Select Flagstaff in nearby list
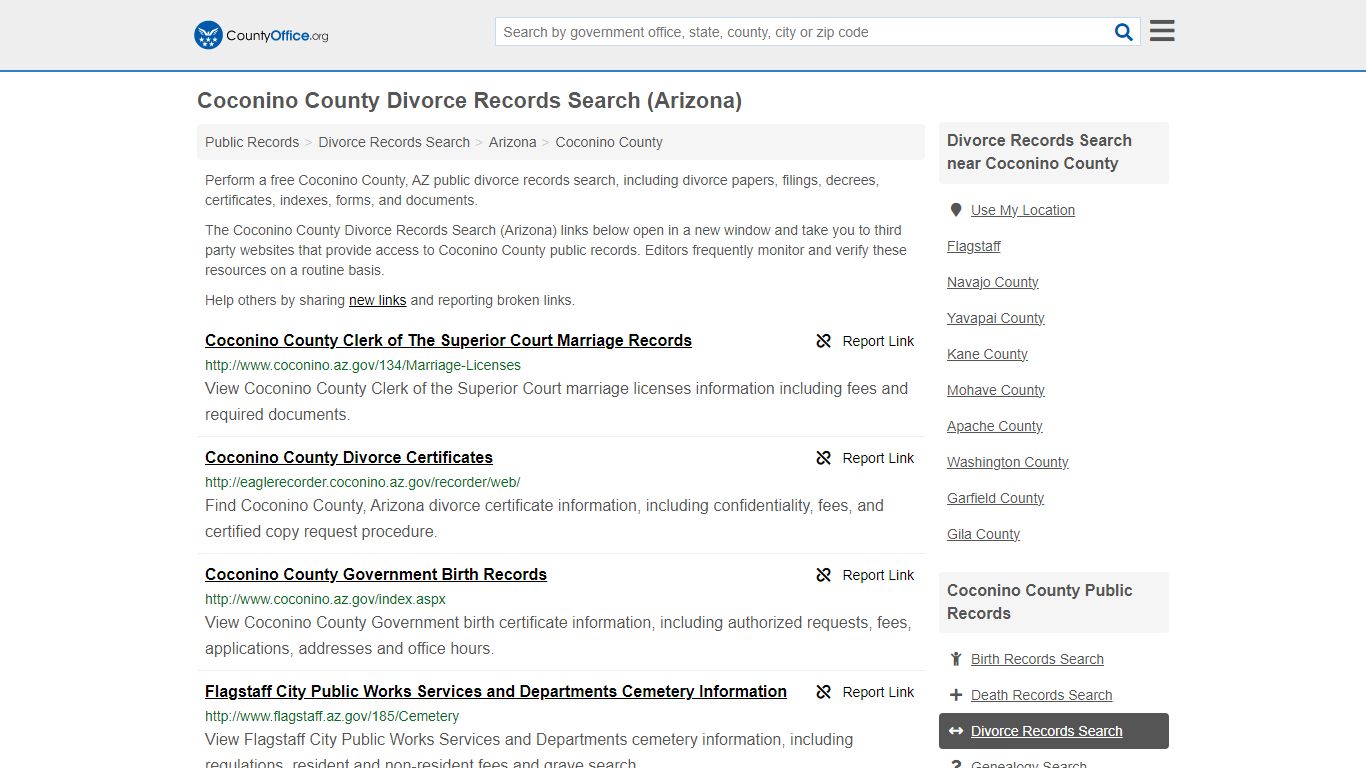The image size is (1366, 768). click(x=974, y=246)
